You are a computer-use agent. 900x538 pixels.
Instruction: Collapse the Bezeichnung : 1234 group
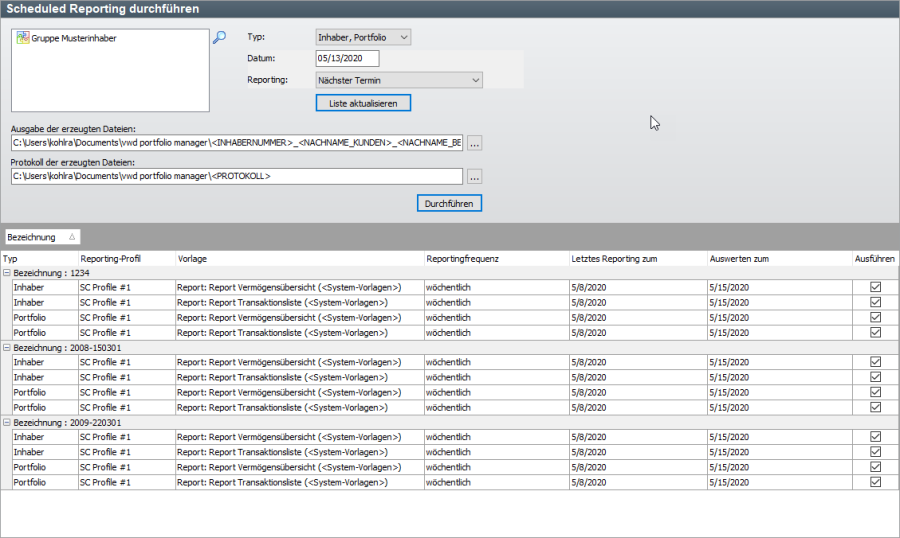[x=7, y=272]
